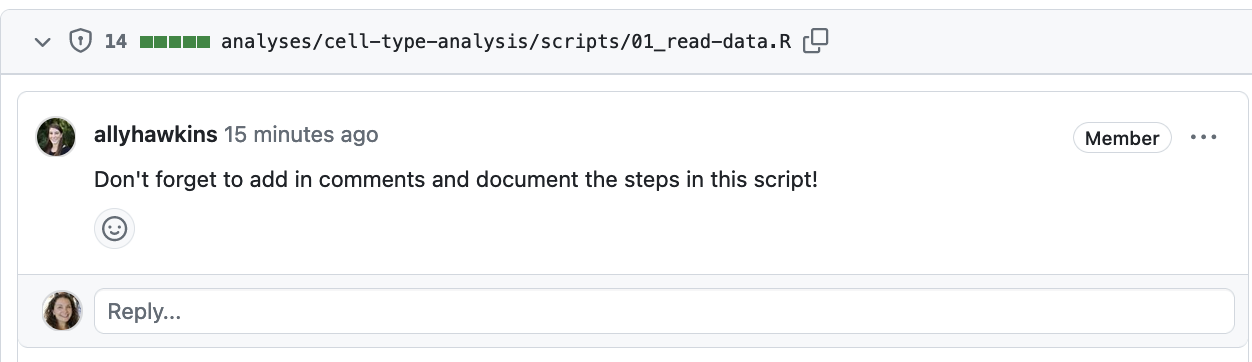Select the comment text about documenting steps
1252x362 pixels.
pos(456,181)
